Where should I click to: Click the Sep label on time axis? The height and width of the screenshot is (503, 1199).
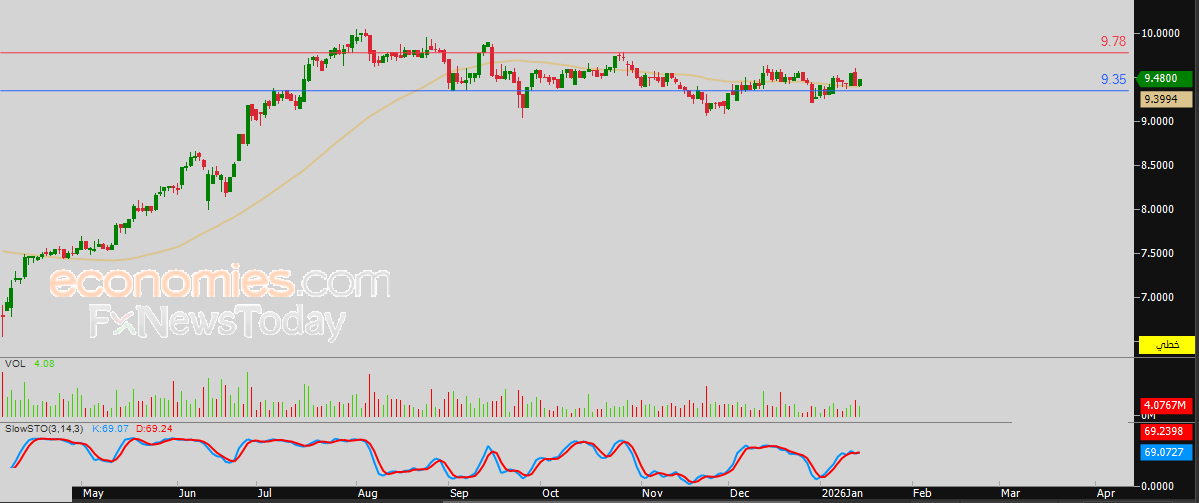(459, 494)
